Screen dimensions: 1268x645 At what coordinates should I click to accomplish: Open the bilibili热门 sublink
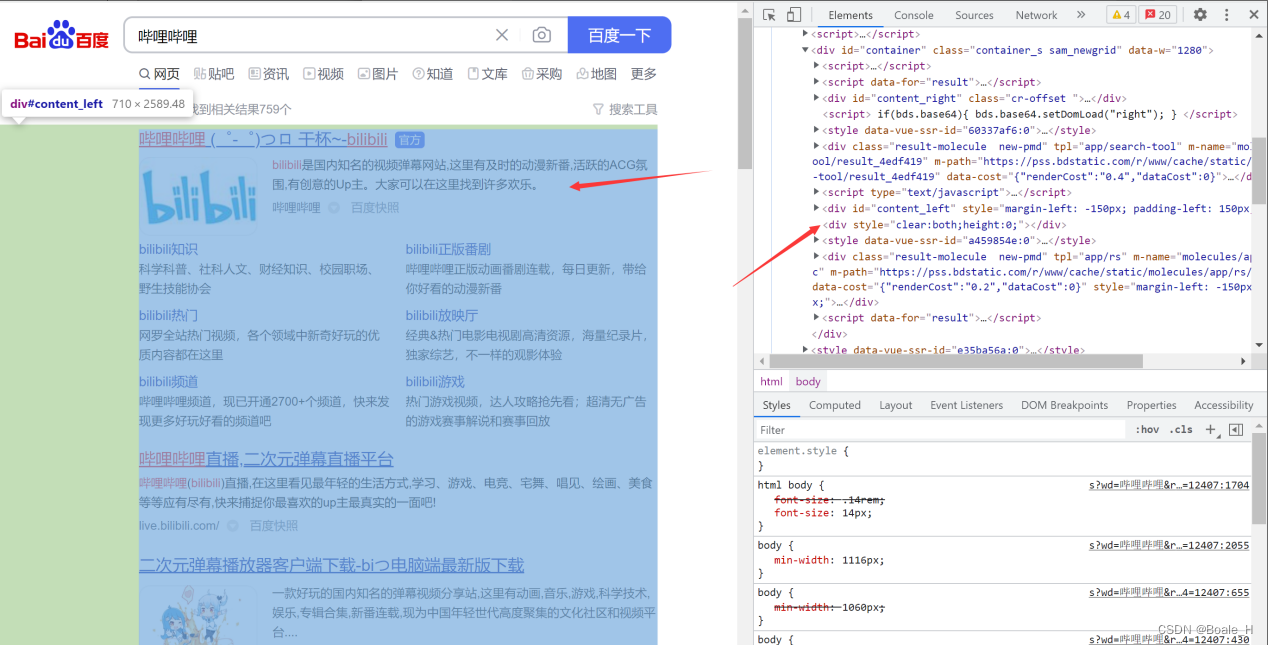tap(169, 315)
